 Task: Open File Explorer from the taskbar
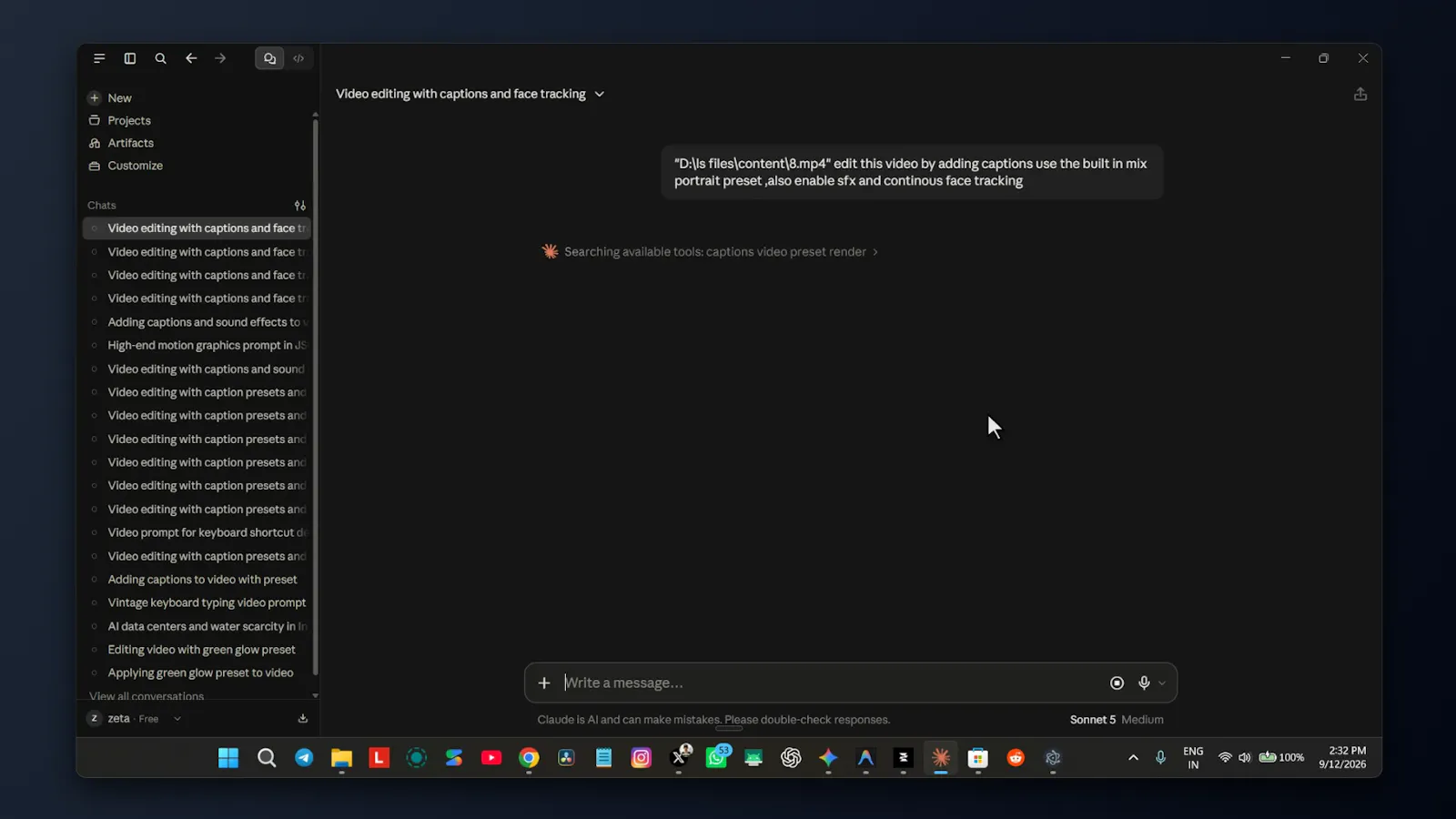pyautogui.click(x=341, y=758)
